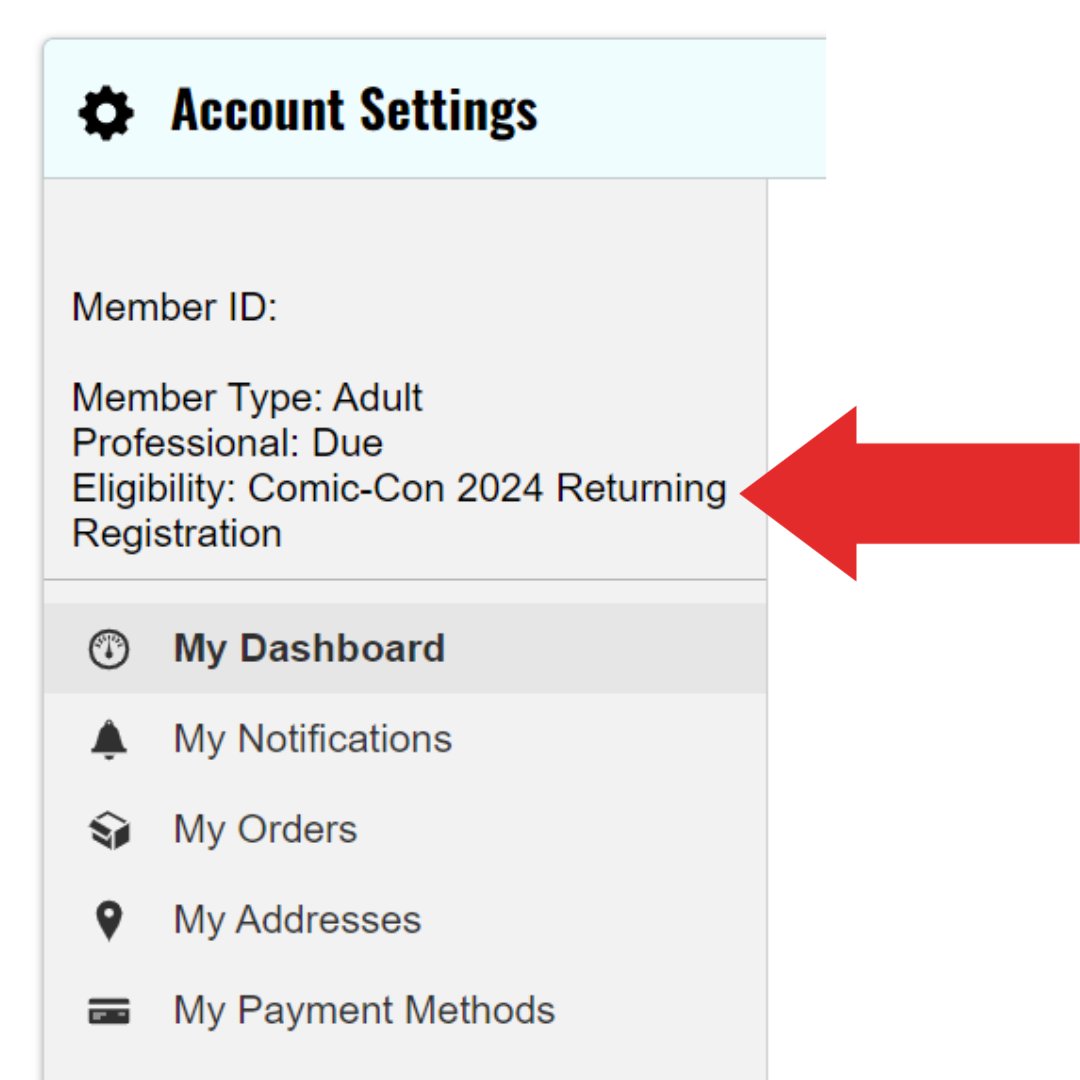This screenshot has height=1080, width=1080.
Task: Click the payment methods card icon
Action: [109, 1011]
